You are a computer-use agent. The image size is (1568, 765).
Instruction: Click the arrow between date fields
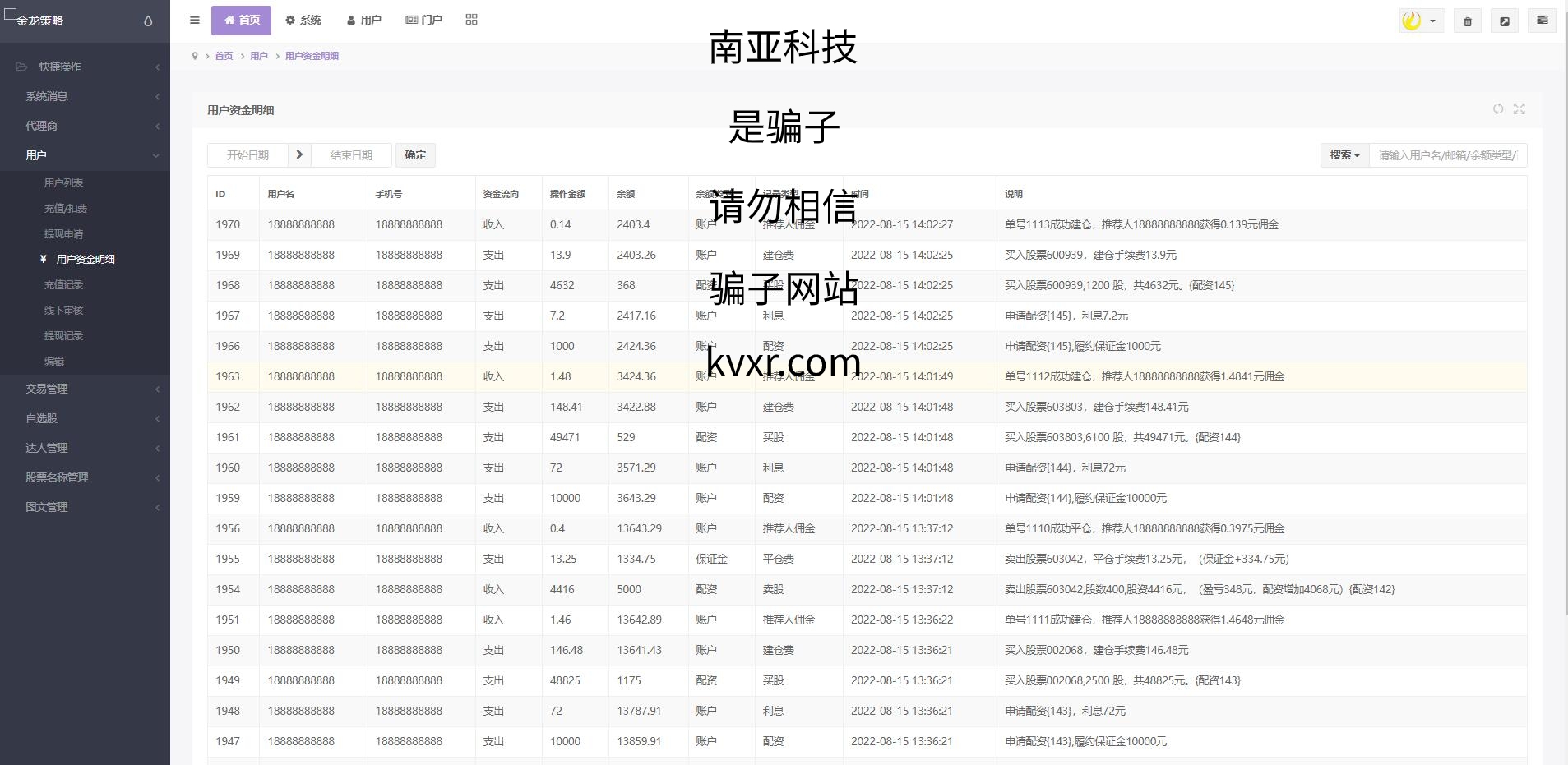click(x=299, y=154)
